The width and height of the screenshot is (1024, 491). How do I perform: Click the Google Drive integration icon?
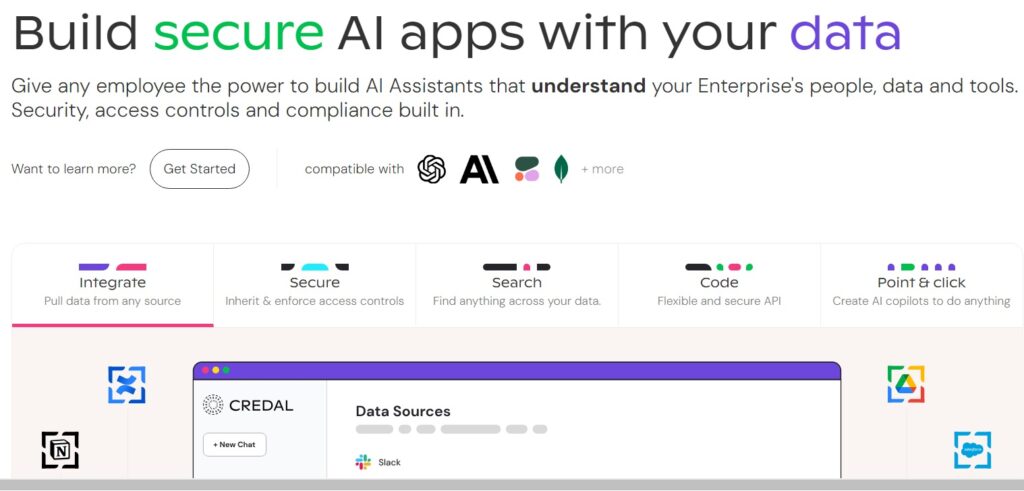coord(906,384)
